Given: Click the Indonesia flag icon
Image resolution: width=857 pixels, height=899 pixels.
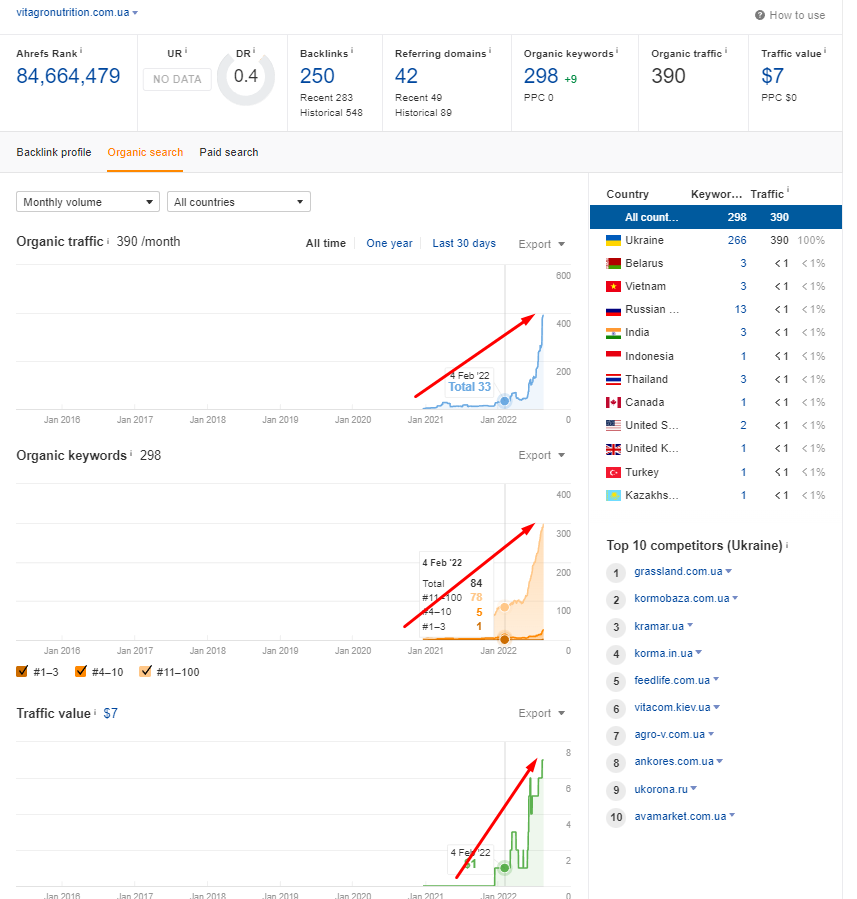Looking at the screenshot, I should coord(613,356).
